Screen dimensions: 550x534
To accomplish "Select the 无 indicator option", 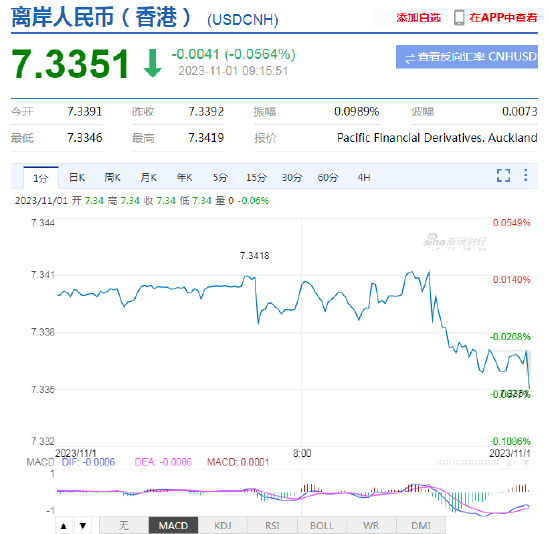I will coord(124,525).
